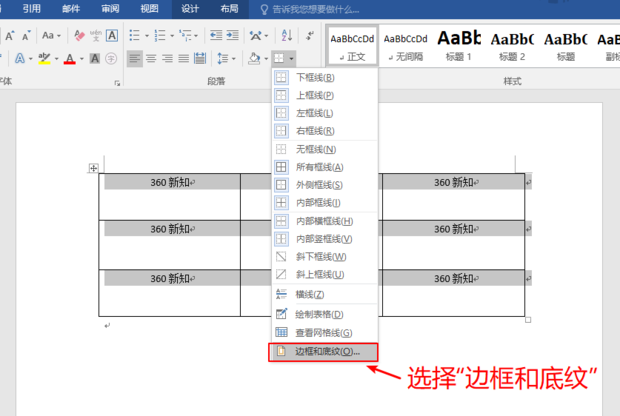Viewport: 620px width, 416px height.
Task: Open the shading paint bucket dropdown arrow
Action: pyautogui.click(x=264, y=58)
